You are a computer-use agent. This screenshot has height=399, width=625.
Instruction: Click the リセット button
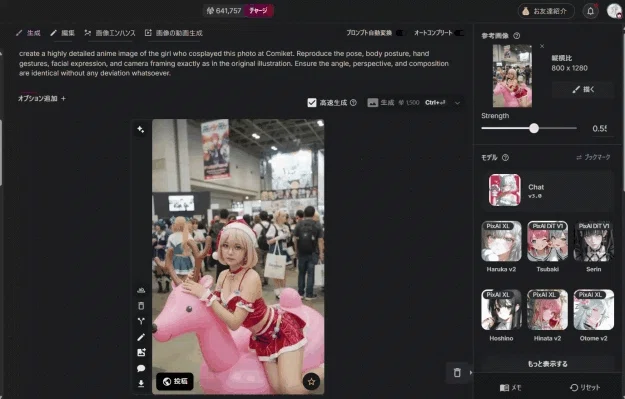(x=585, y=387)
